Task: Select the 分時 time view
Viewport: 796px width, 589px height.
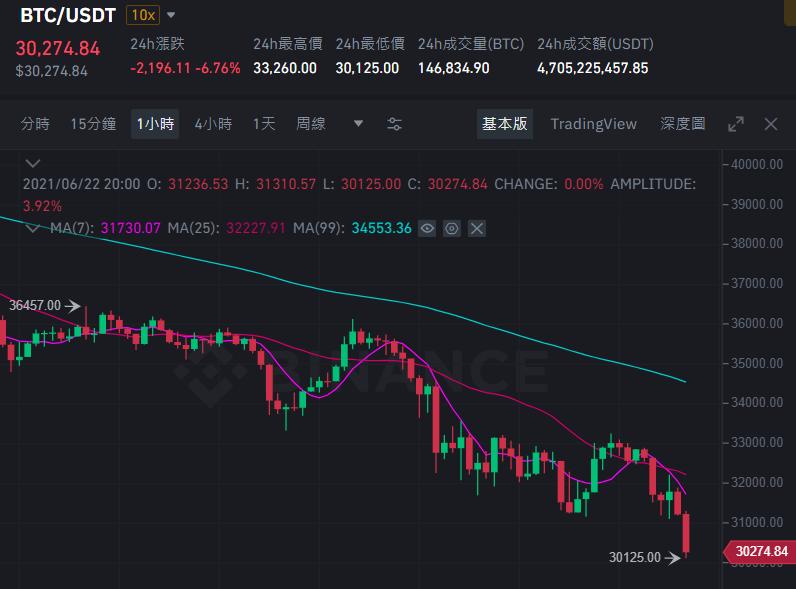Action: pyautogui.click(x=35, y=124)
